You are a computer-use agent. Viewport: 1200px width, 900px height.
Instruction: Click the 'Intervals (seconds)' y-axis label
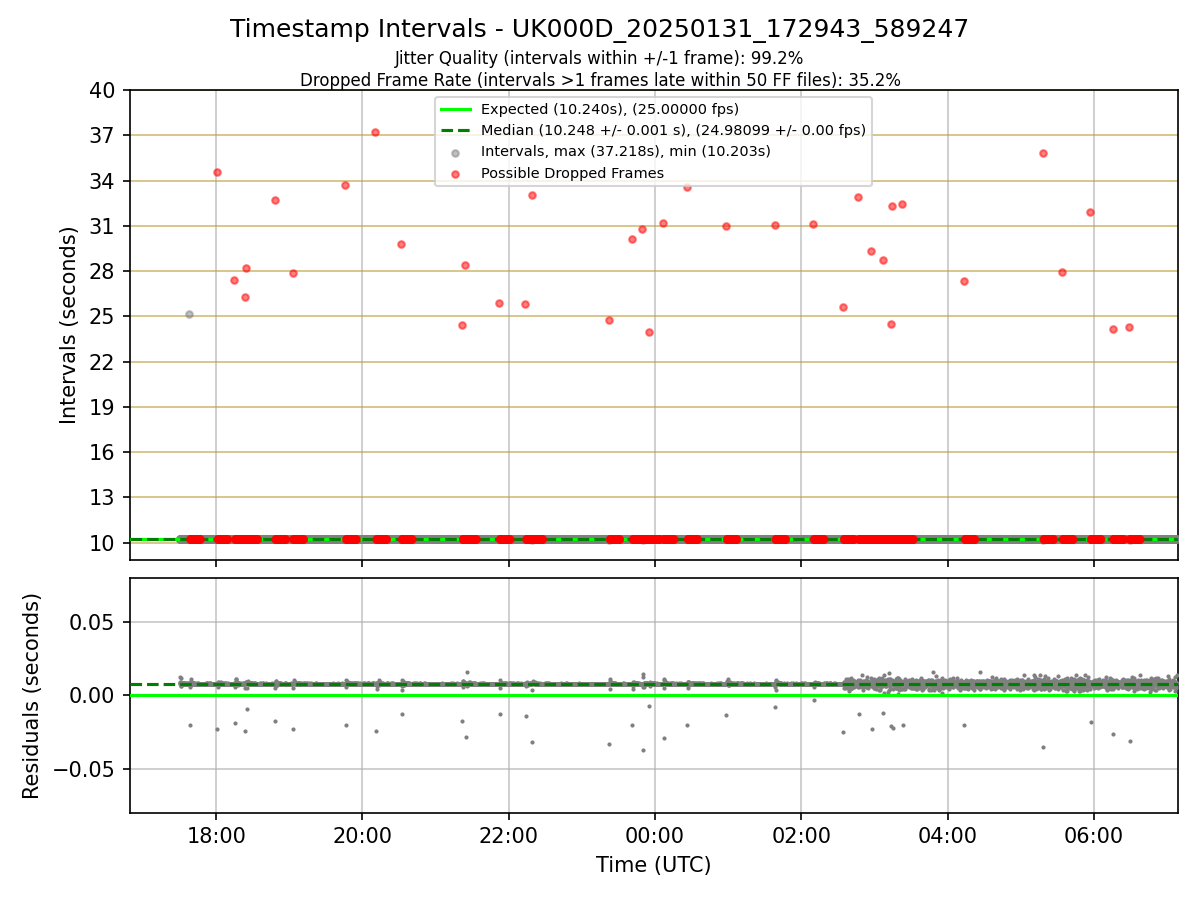(68, 325)
